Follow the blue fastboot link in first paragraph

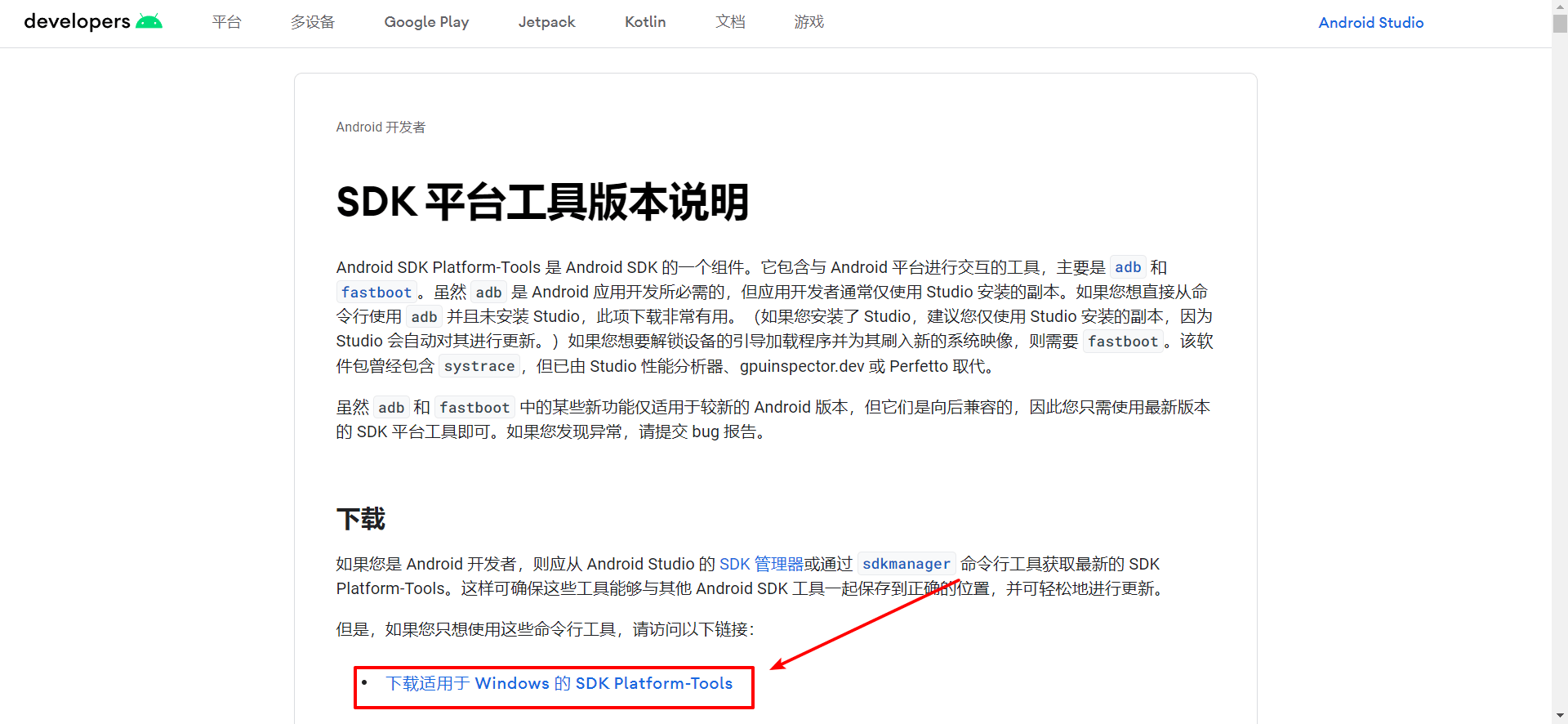(376, 293)
